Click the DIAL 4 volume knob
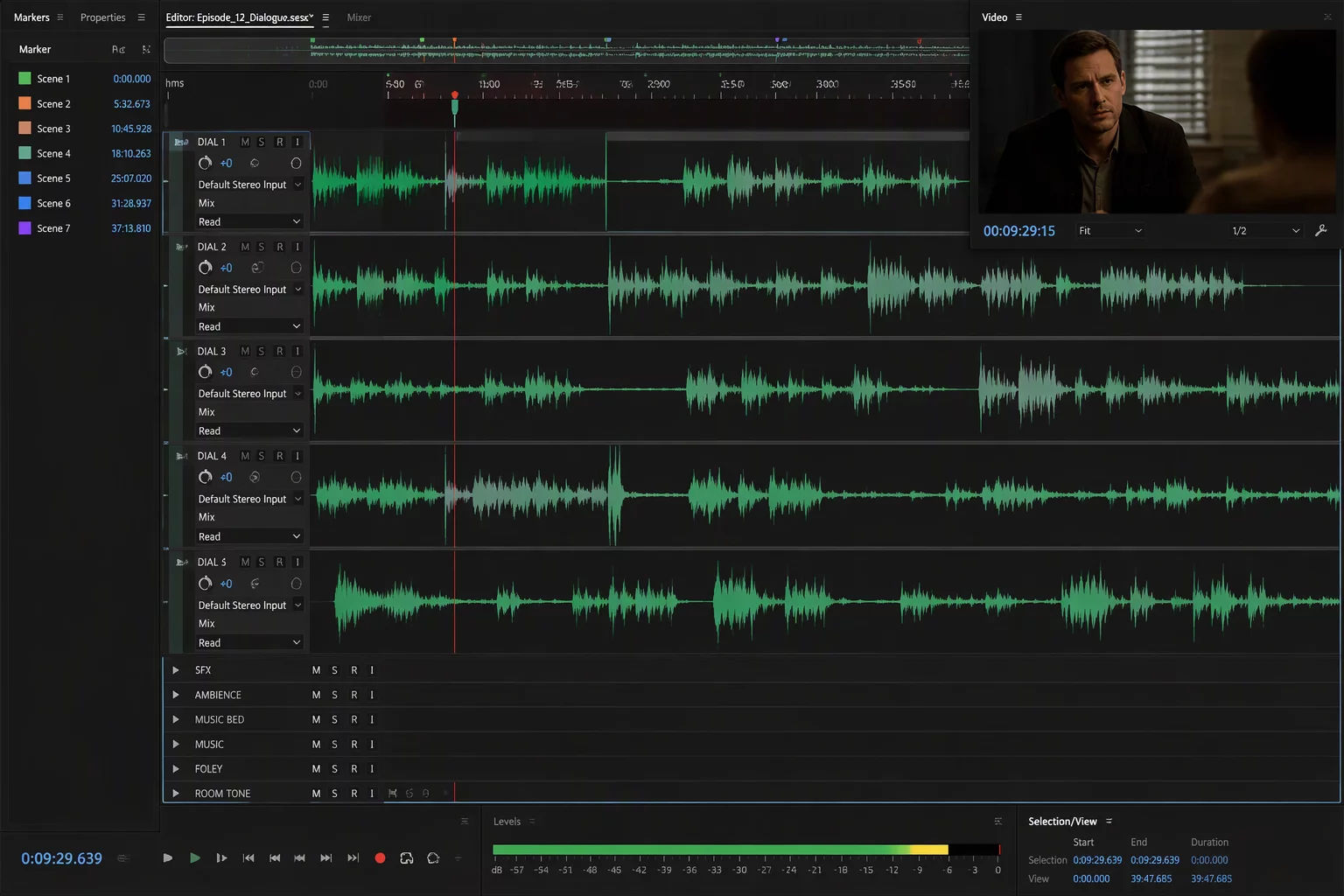 pos(205,477)
